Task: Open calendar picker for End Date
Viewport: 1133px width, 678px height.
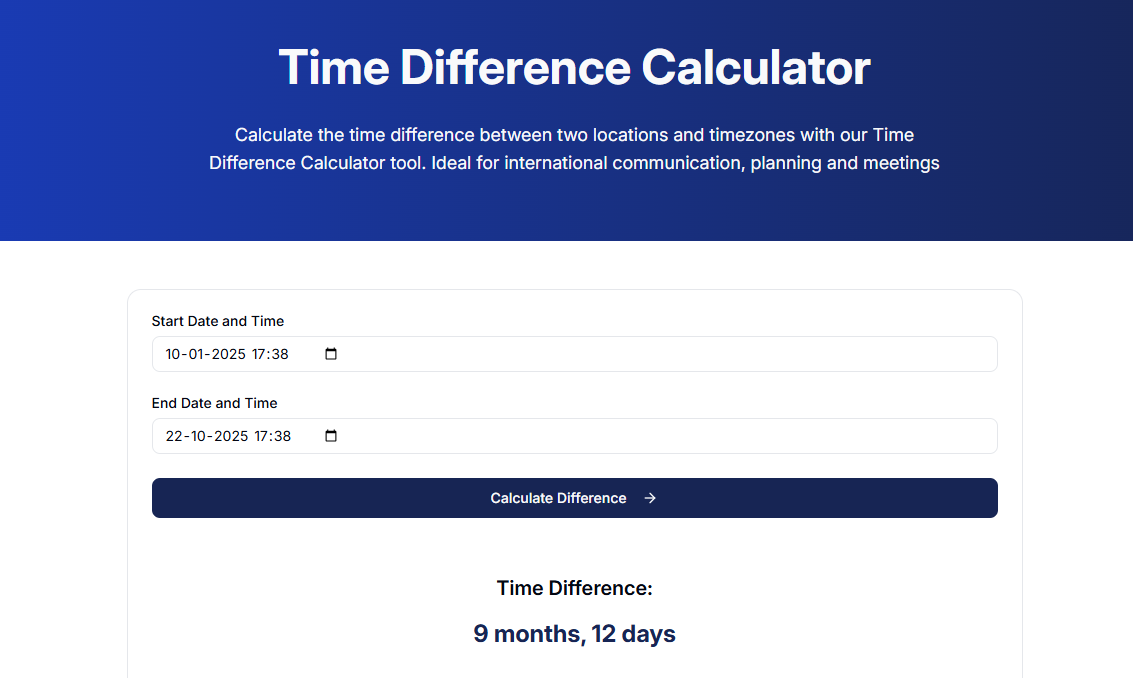Action: (x=331, y=436)
